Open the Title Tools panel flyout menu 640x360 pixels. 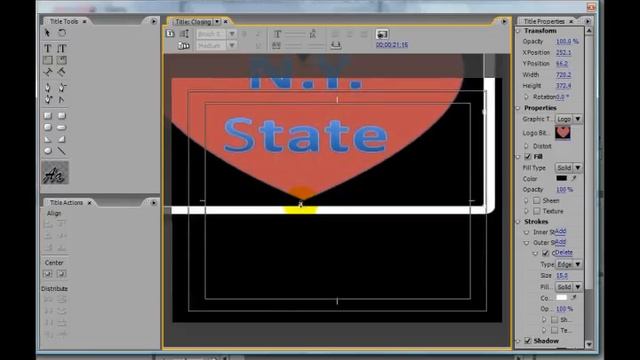153,21
